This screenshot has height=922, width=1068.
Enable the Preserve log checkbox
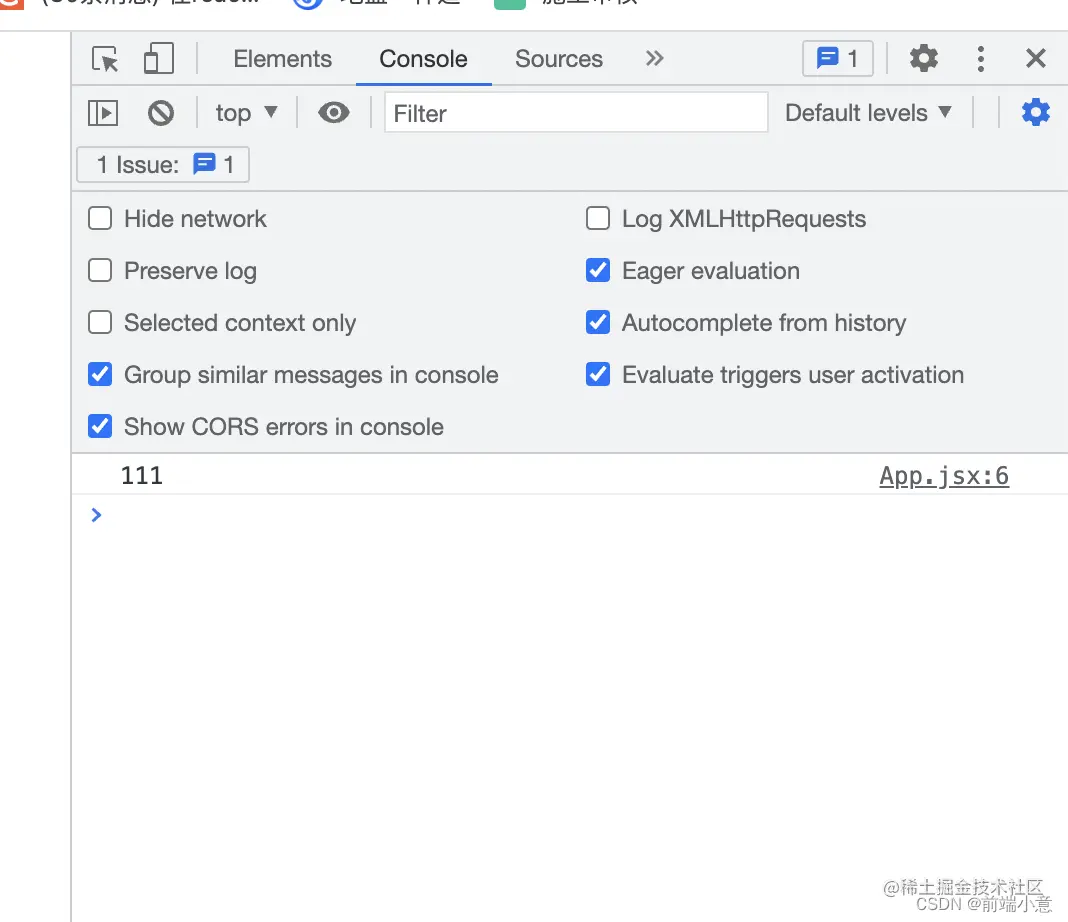point(100,270)
